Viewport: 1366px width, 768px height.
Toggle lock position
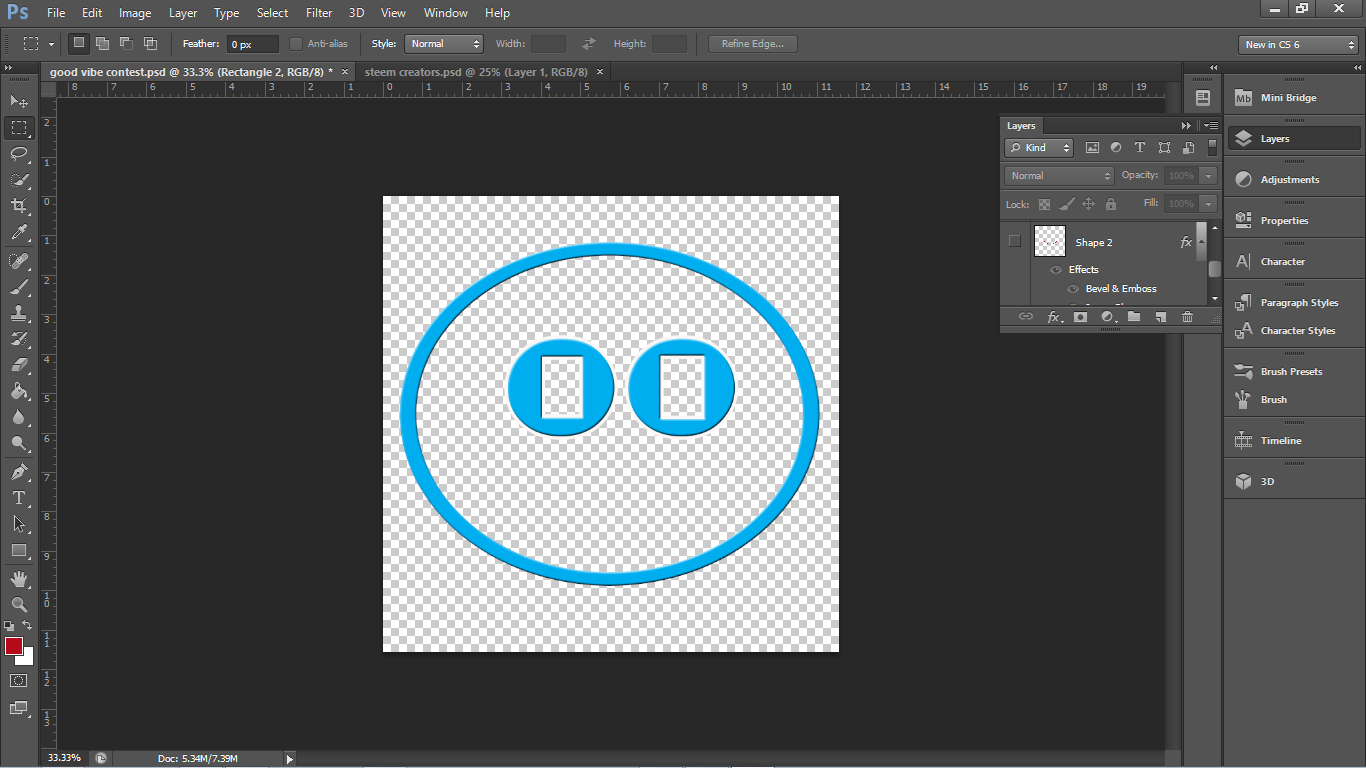coord(1089,204)
